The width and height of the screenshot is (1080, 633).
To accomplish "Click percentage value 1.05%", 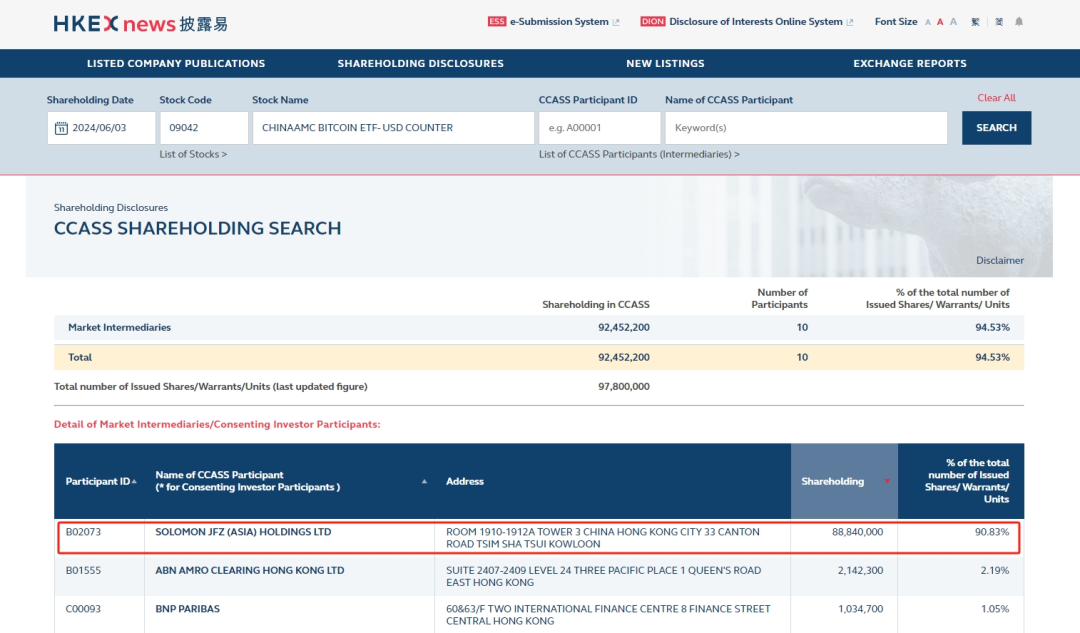I will pos(995,609).
